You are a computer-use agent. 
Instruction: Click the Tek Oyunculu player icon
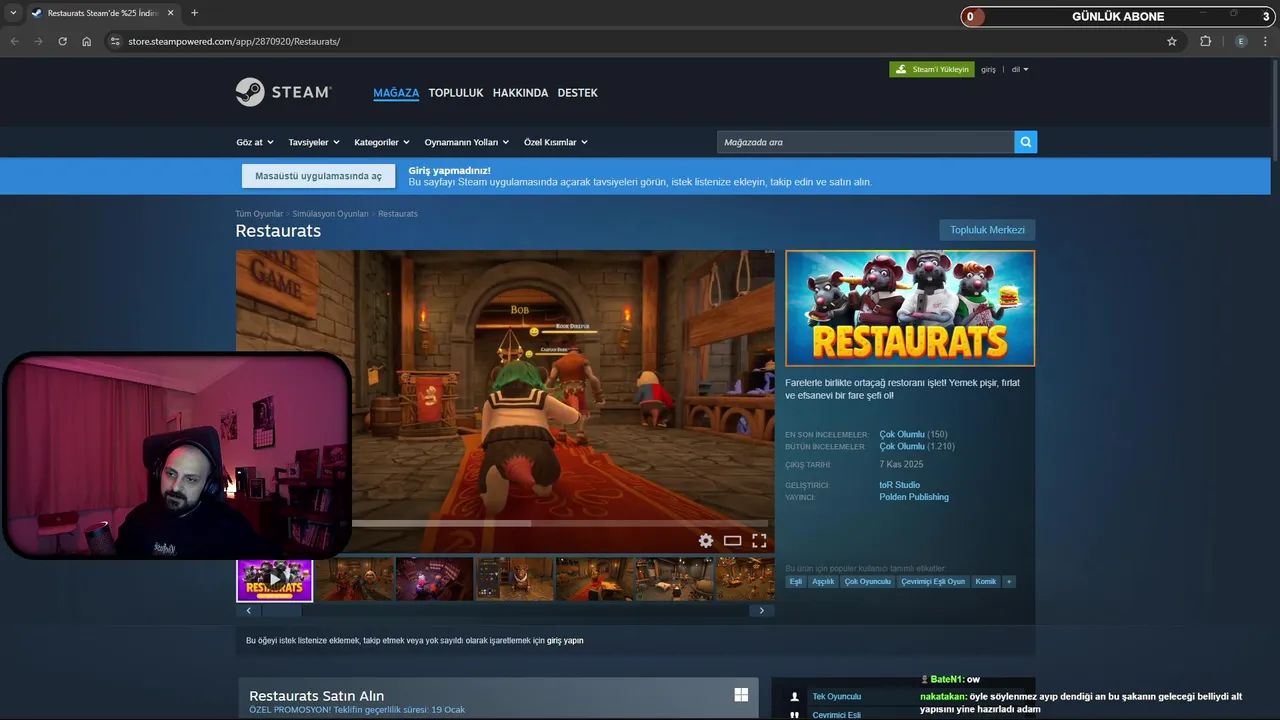pos(794,696)
